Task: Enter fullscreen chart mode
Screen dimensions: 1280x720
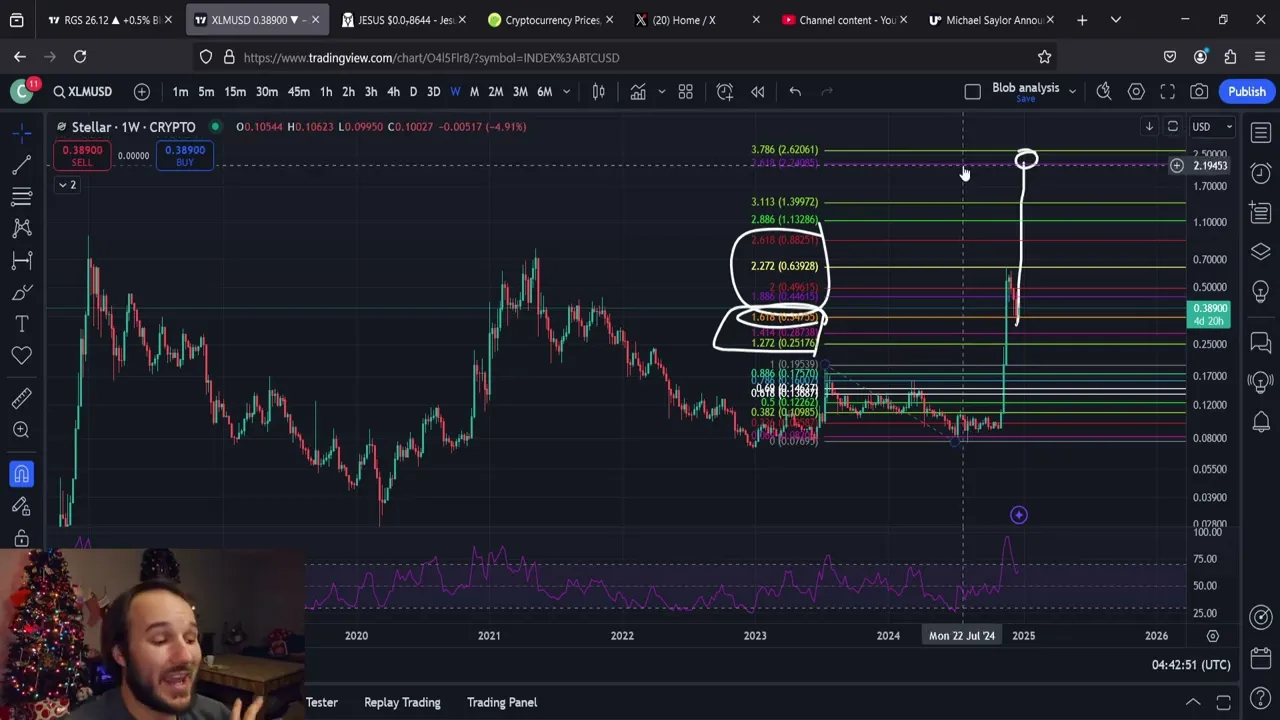Action: [x=1167, y=92]
